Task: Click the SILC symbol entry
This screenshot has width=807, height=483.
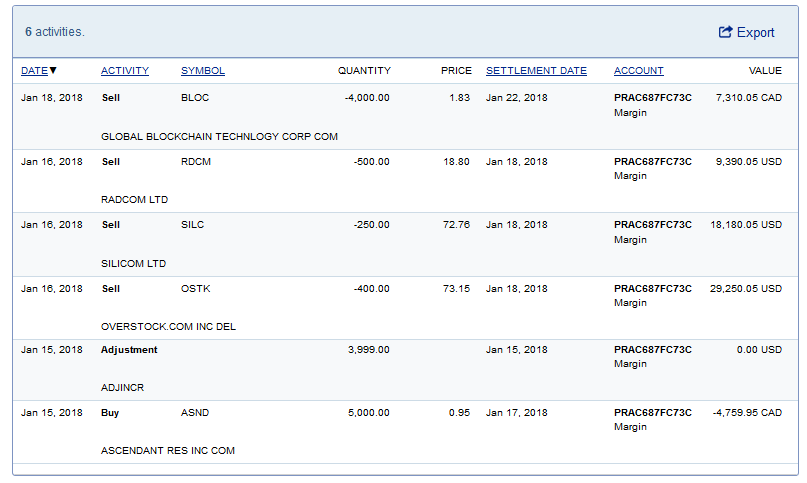Action: 192,225
